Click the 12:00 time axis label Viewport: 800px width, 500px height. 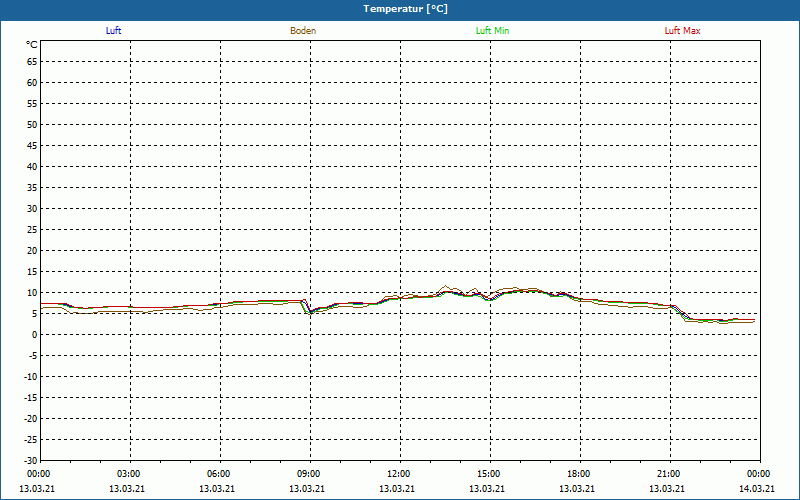(398, 474)
